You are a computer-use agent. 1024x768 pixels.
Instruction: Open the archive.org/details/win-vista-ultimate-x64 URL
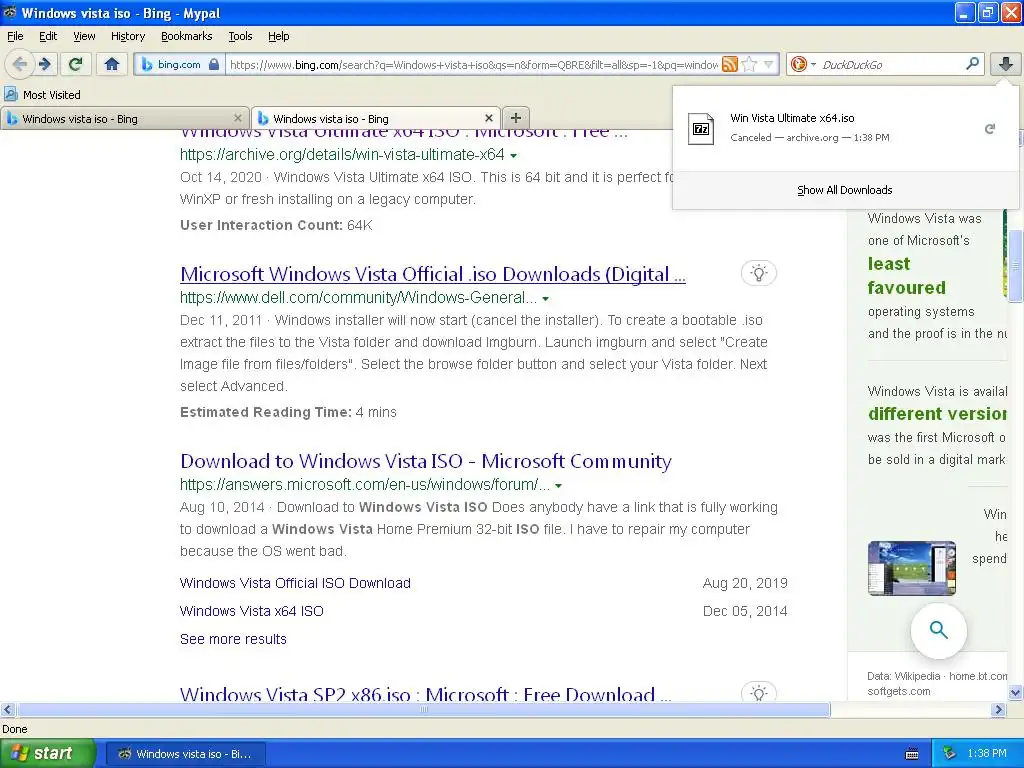[342, 155]
